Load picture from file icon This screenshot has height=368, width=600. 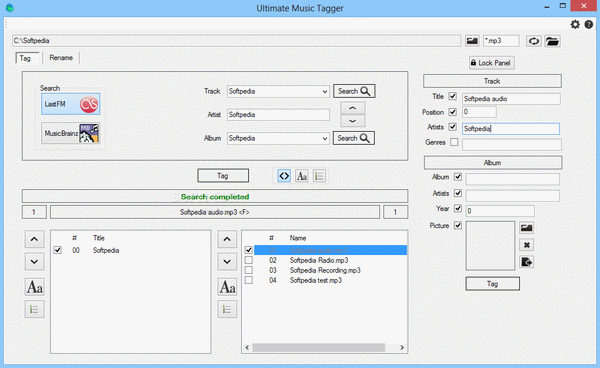527,228
